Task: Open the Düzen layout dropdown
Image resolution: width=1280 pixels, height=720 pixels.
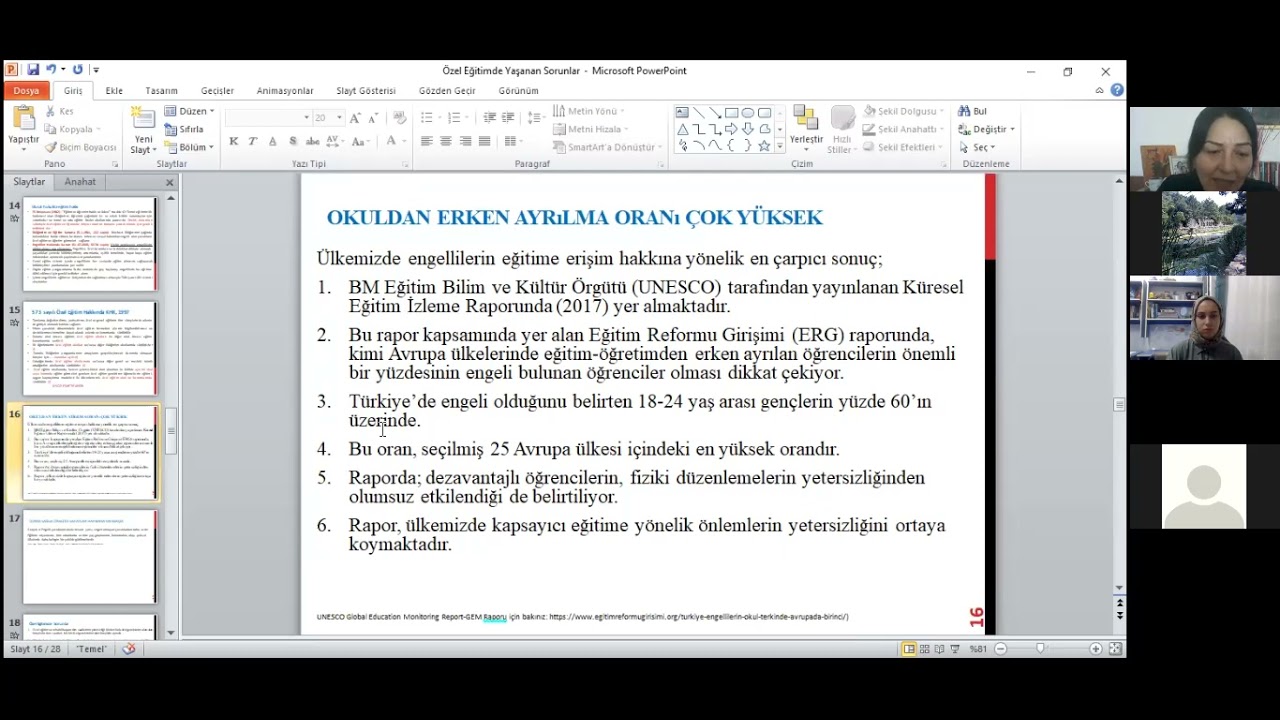Action: tap(189, 111)
